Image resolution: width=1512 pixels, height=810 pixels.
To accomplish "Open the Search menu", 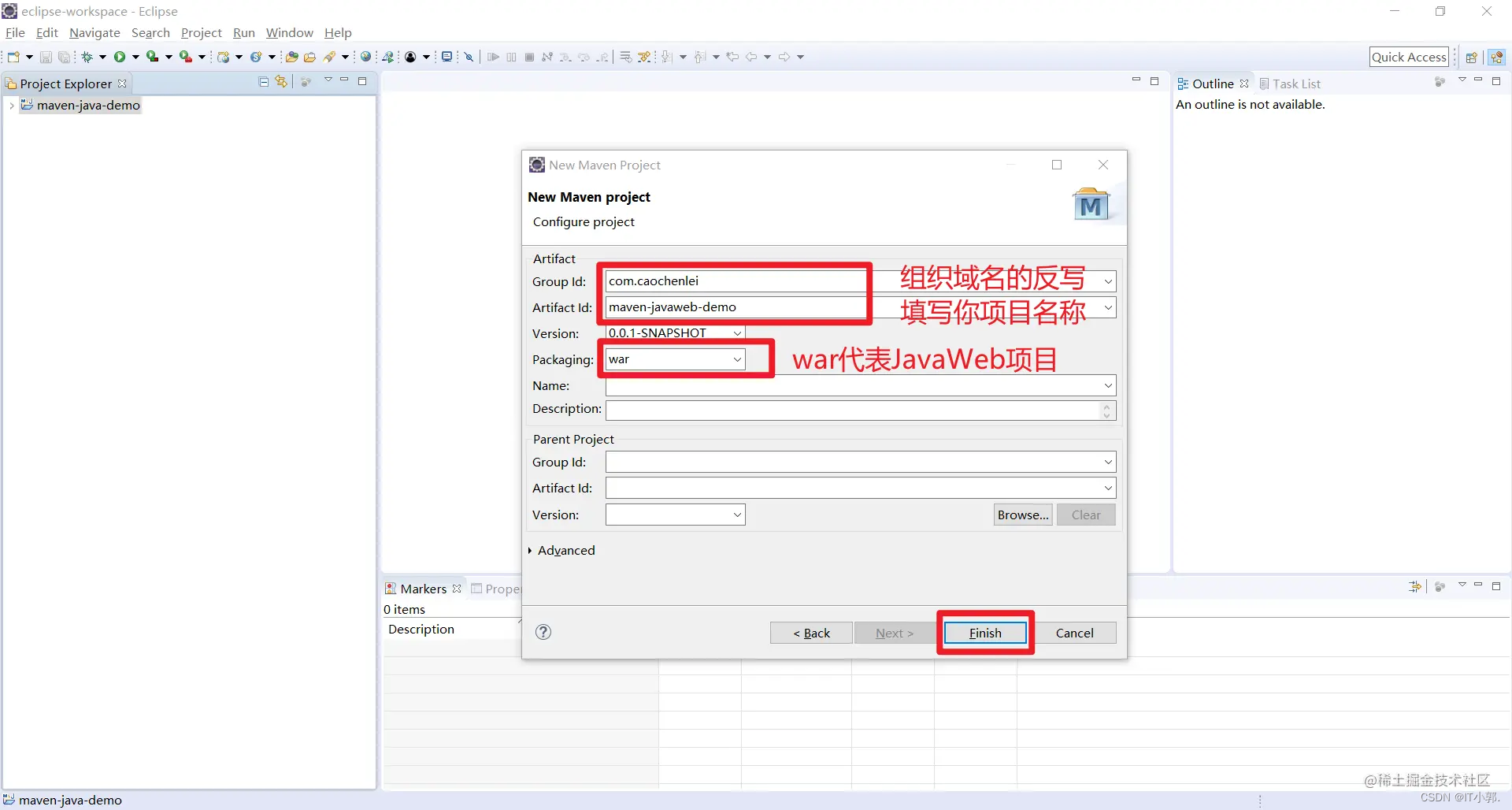I will 150,32.
